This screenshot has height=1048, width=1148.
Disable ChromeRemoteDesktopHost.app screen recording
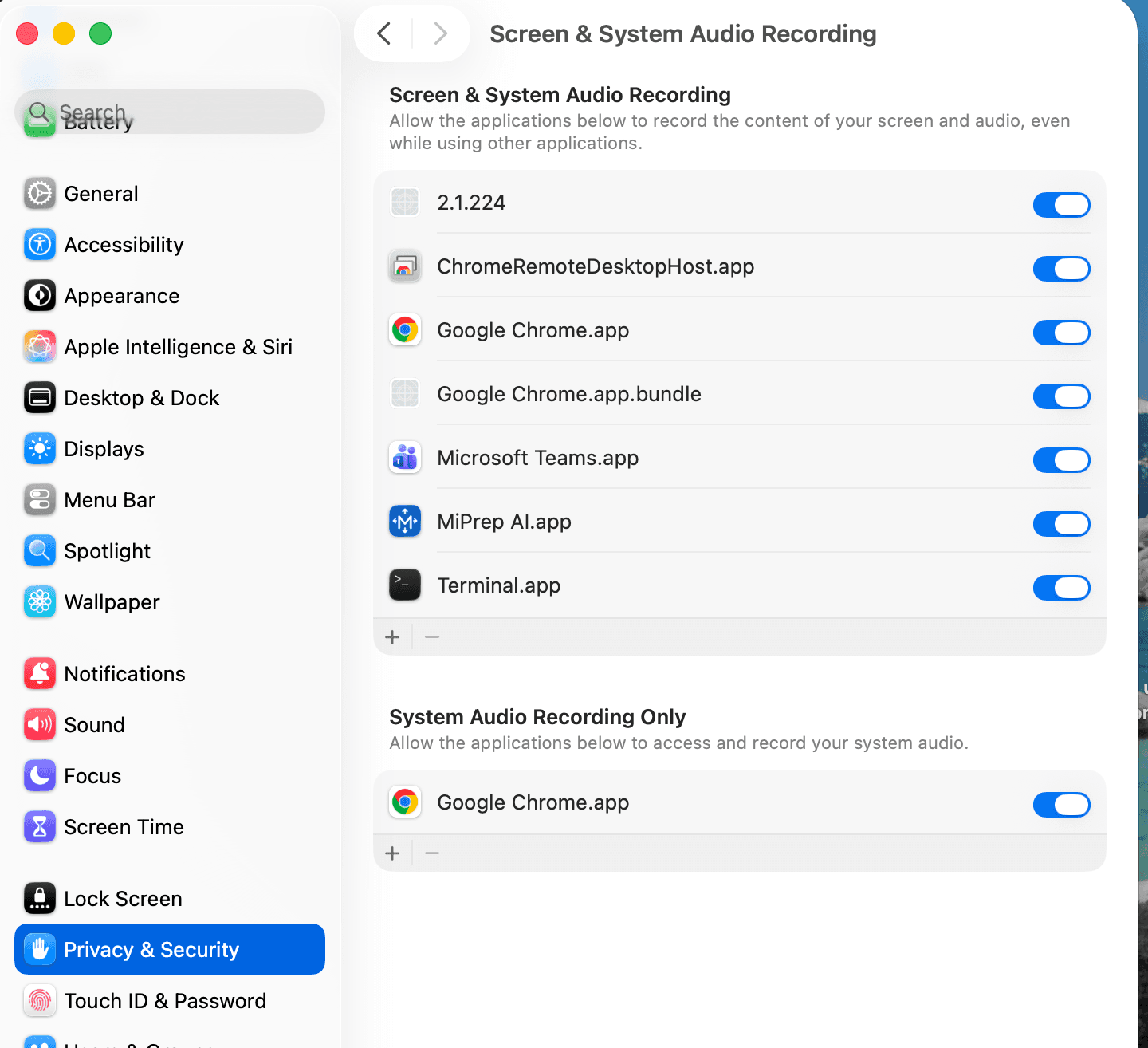[1062, 269]
